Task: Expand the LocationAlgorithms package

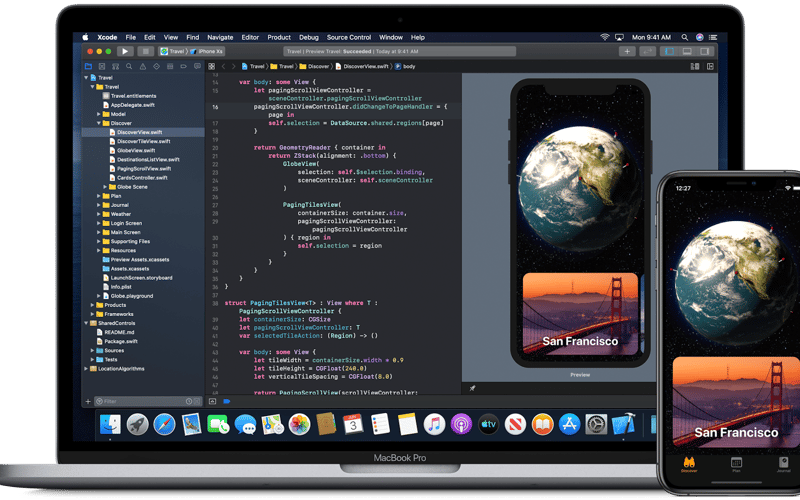Action: coord(86,369)
